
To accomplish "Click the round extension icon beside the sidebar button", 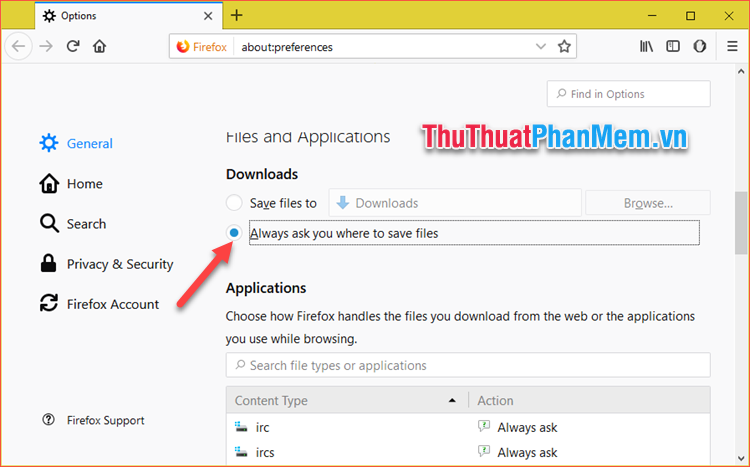I will tap(700, 46).
